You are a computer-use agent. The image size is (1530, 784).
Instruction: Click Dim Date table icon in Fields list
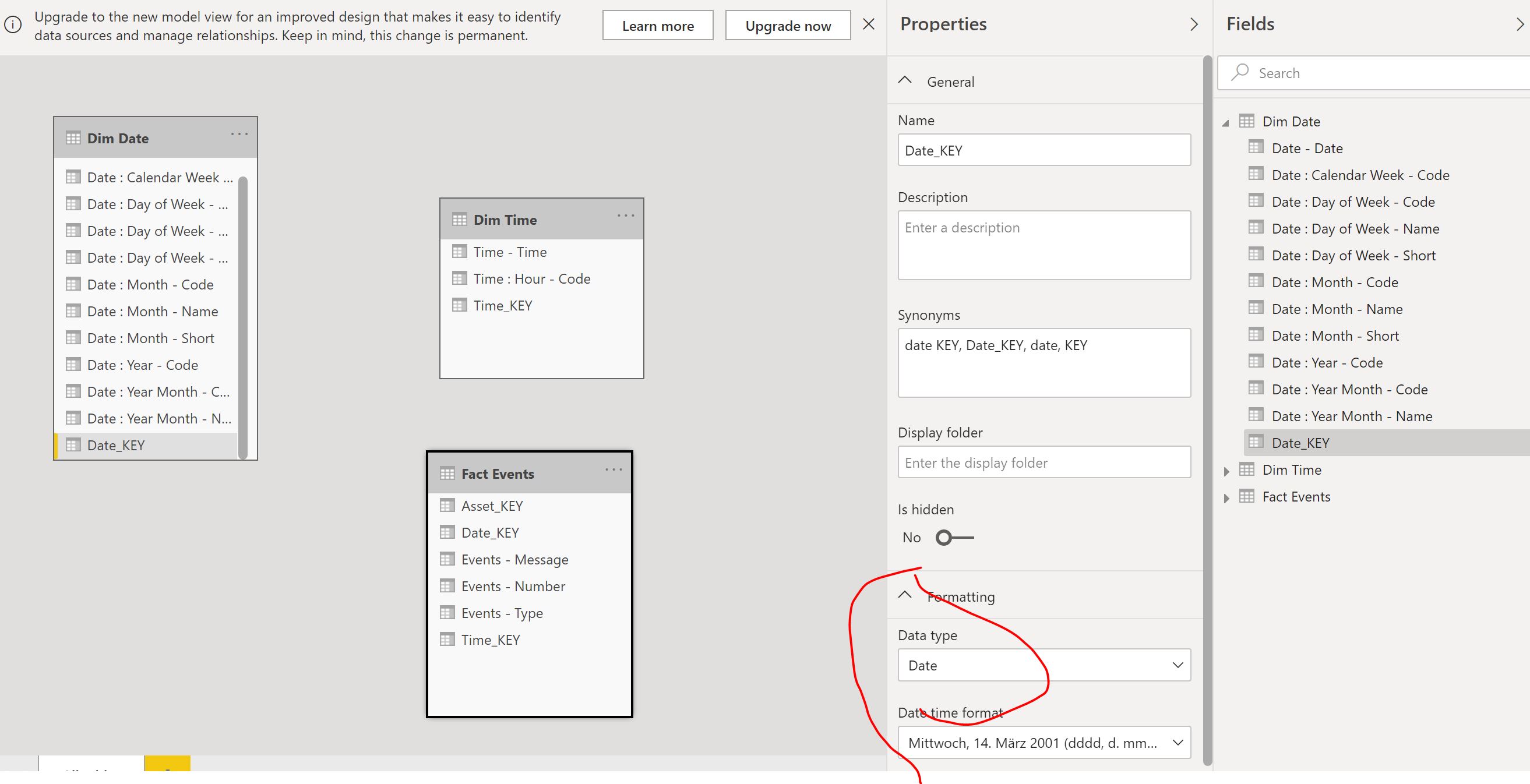click(x=1247, y=121)
